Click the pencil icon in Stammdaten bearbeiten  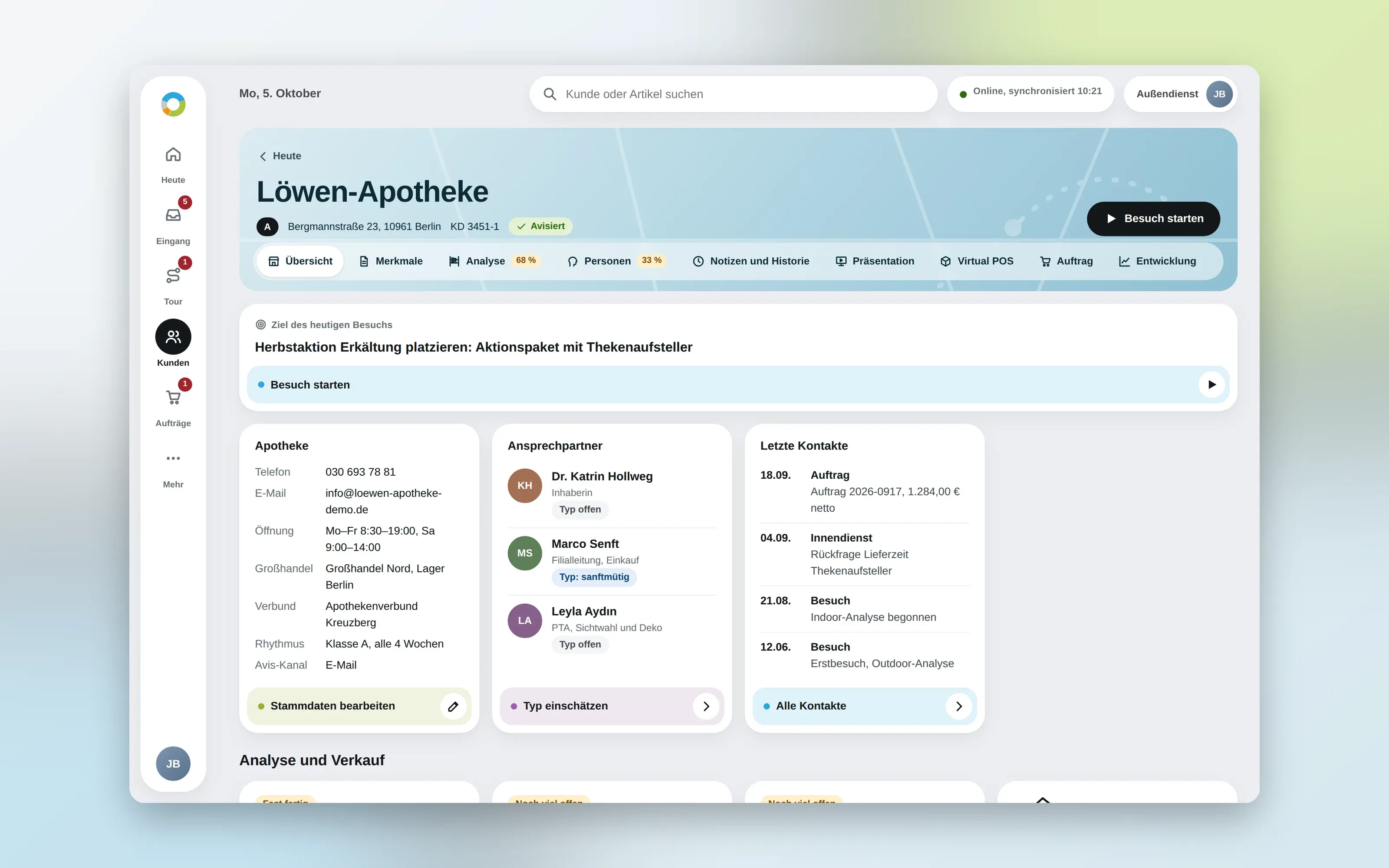click(453, 706)
